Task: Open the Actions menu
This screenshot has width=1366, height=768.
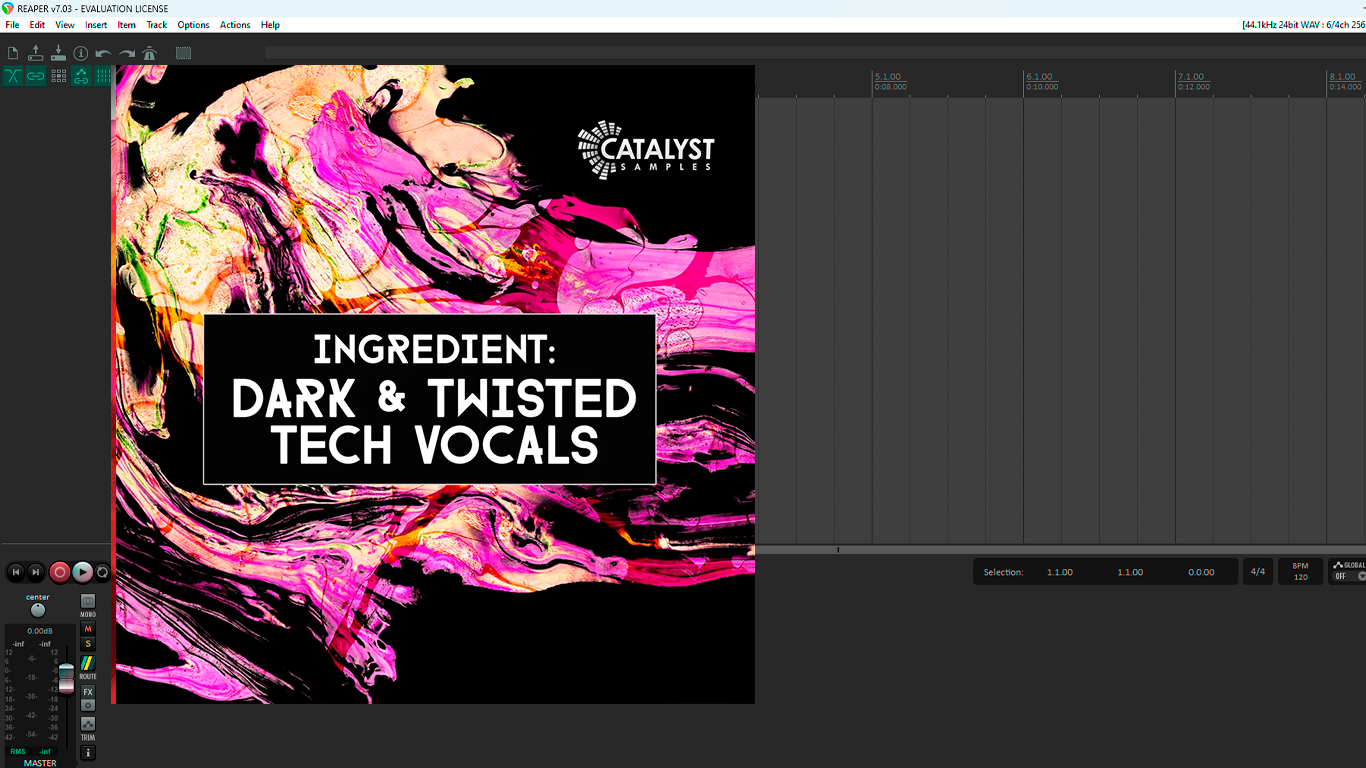Action: click(235, 25)
